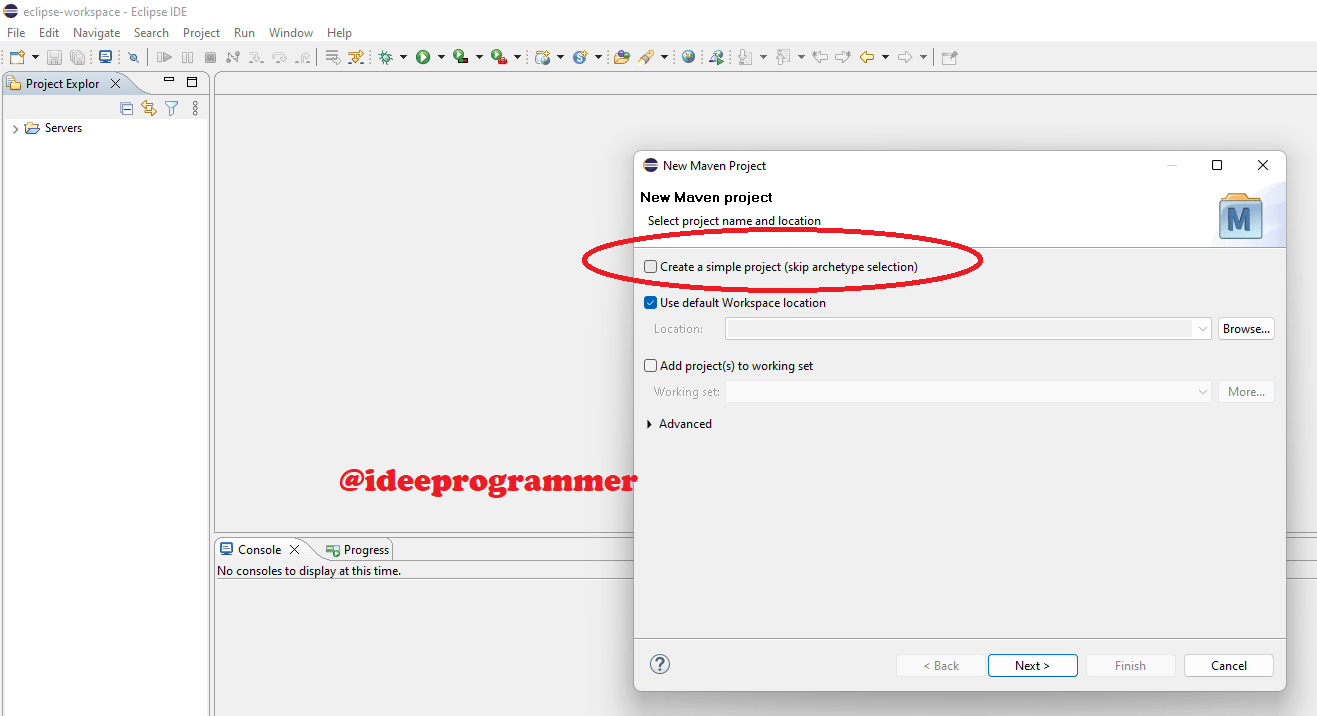This screenshot has height=716, width=1317.
Task: Click the Skip All Breakpoints icon
Action: [133, 57]
